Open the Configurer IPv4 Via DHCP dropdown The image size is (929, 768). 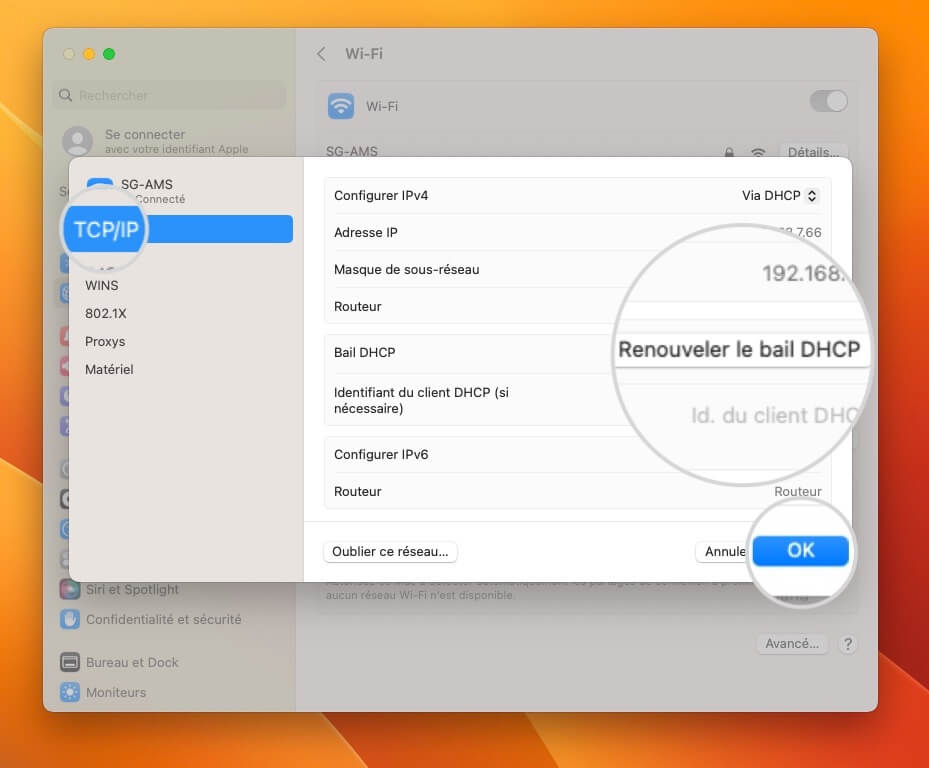(780, 196)
